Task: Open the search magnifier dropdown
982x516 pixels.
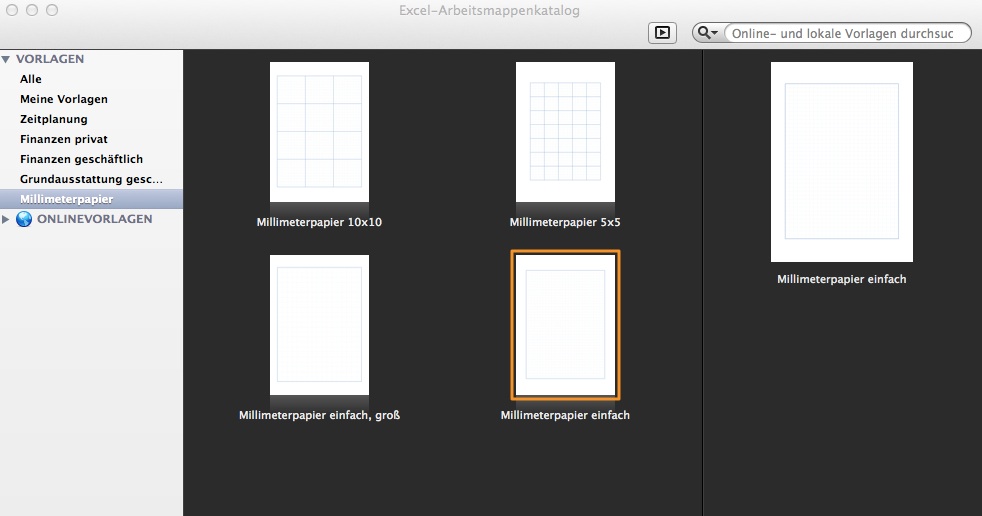Action: [707, 33]
